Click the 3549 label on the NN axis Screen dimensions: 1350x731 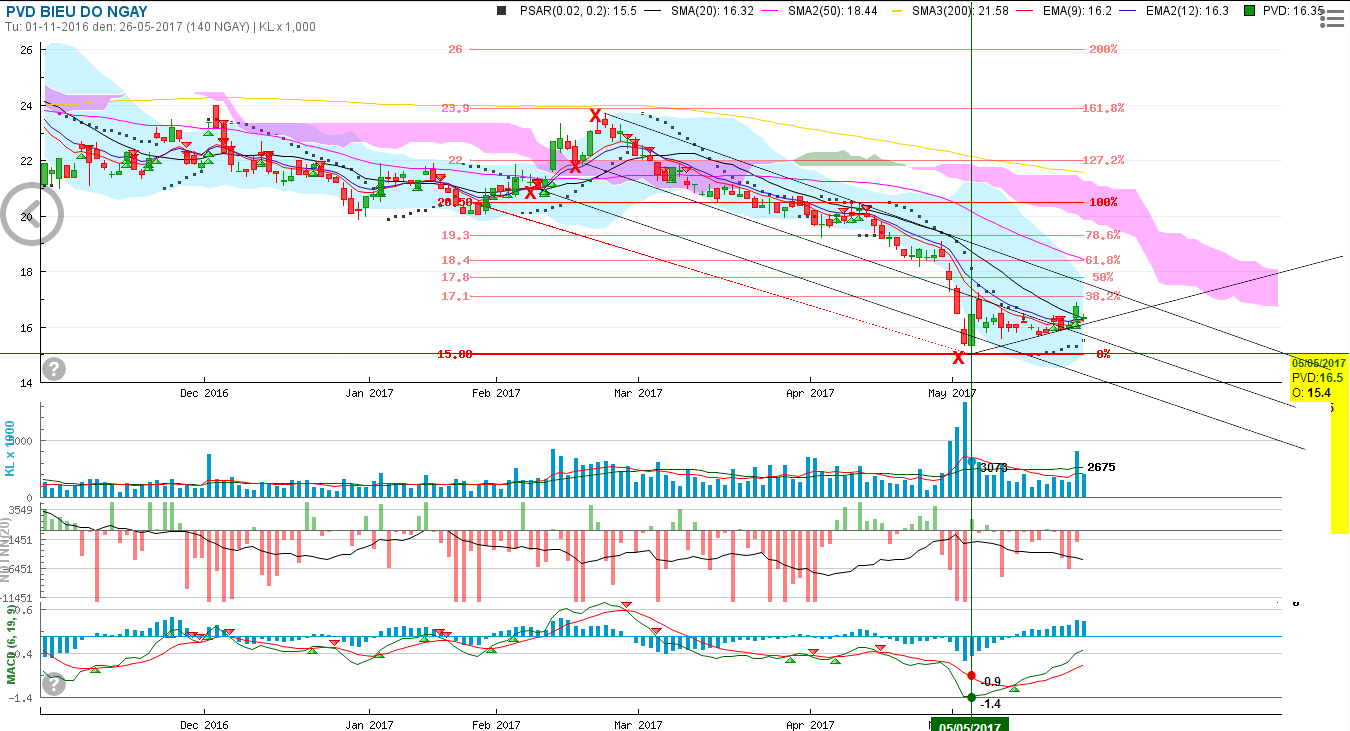pyautogui.click(x=22, y=511)
